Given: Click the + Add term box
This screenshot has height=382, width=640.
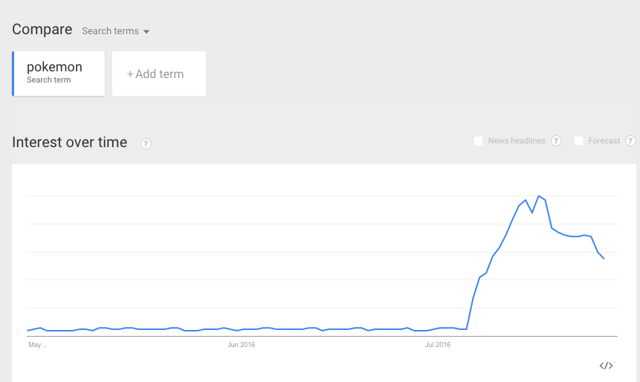Looking at the screenshot, I should point(159,73).
